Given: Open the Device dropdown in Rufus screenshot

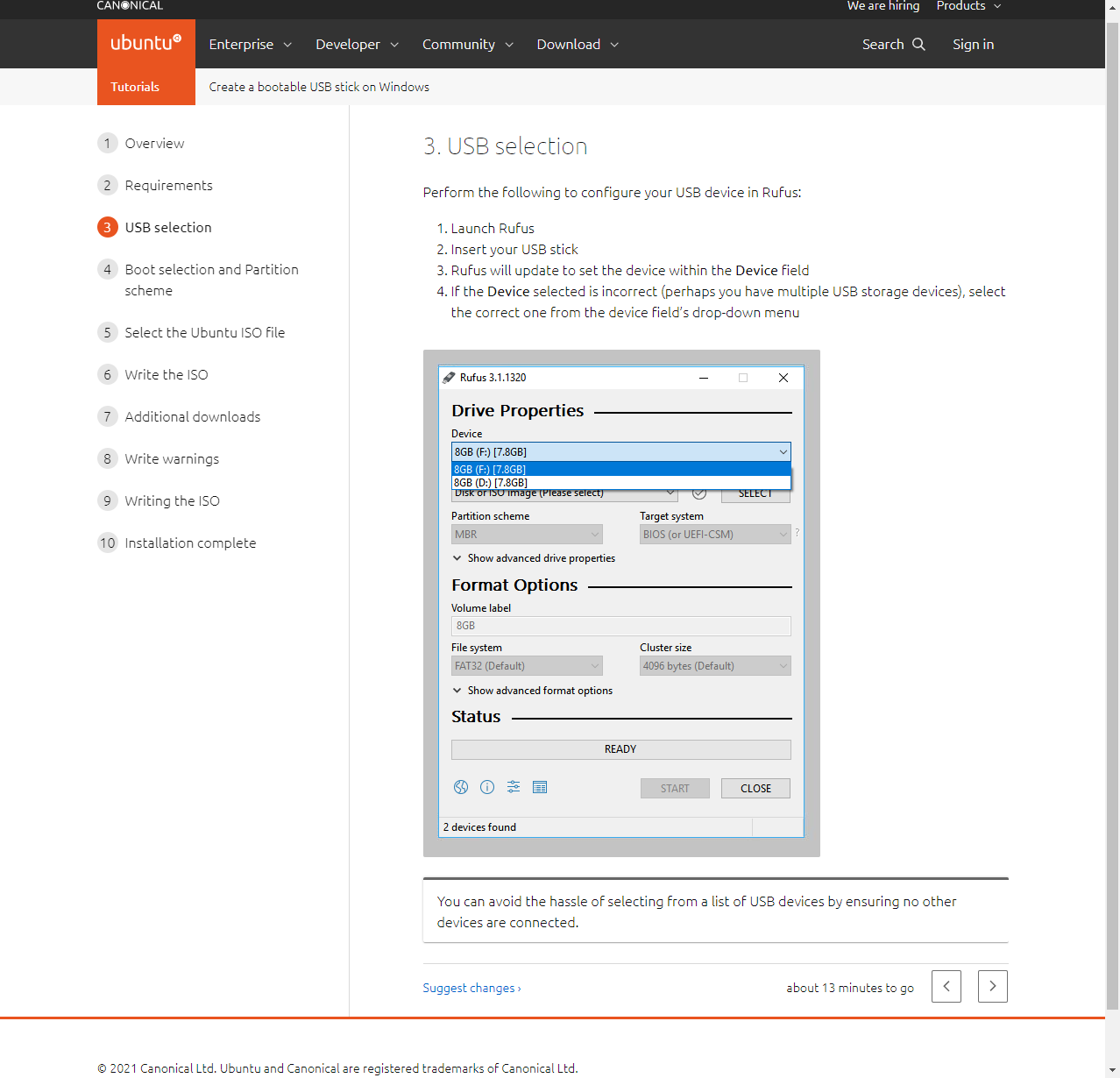Looking at the screenshot, I should pos(621,451).
